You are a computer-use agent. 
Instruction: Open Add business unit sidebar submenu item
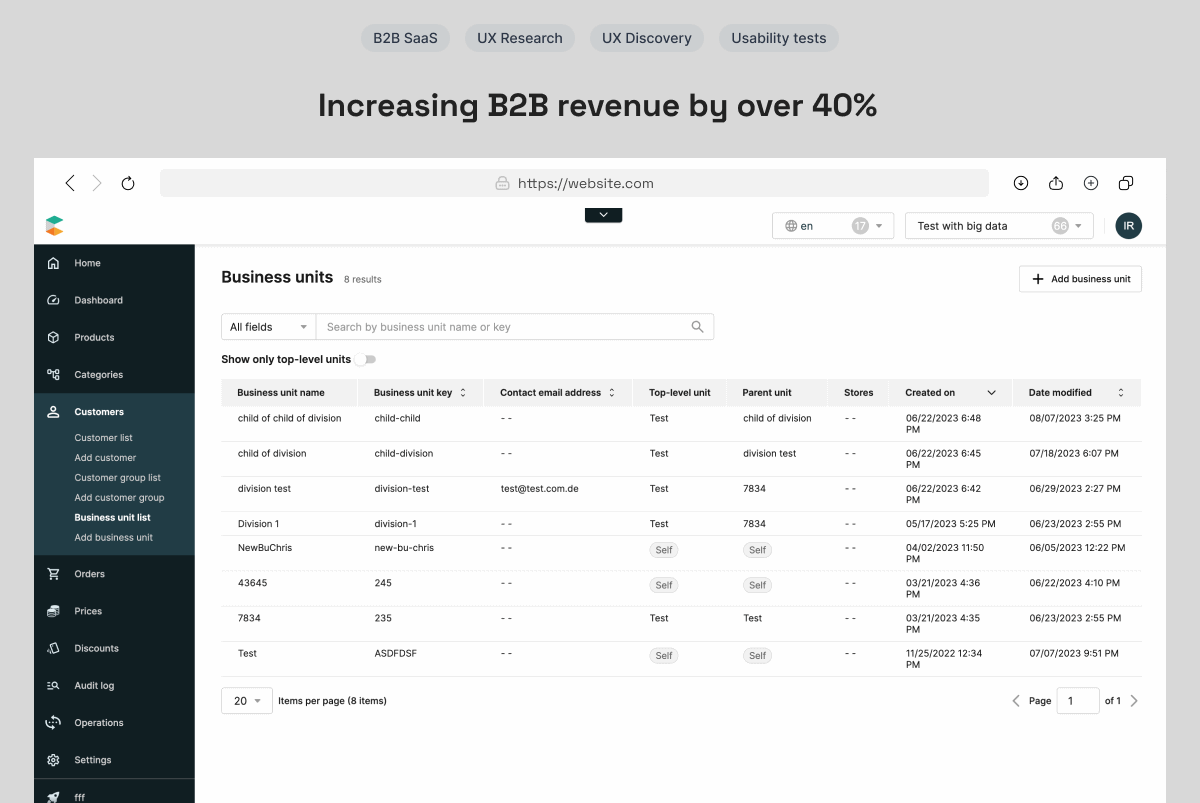(113, 538)
